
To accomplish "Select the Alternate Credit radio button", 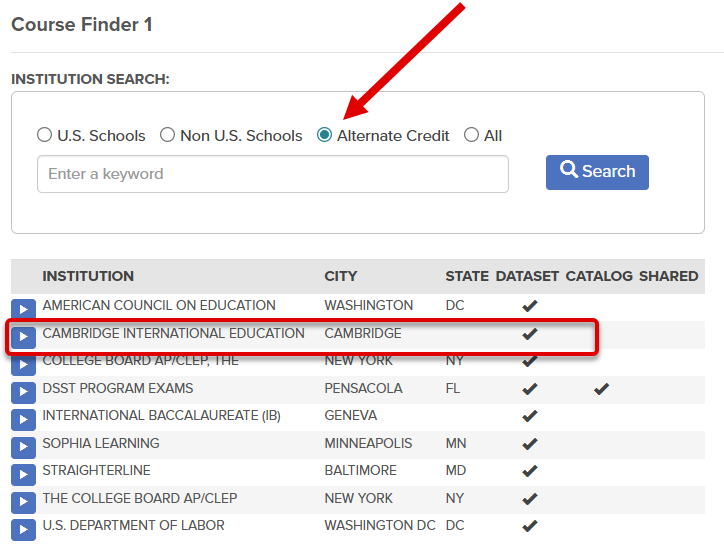I will pos(324,135).
